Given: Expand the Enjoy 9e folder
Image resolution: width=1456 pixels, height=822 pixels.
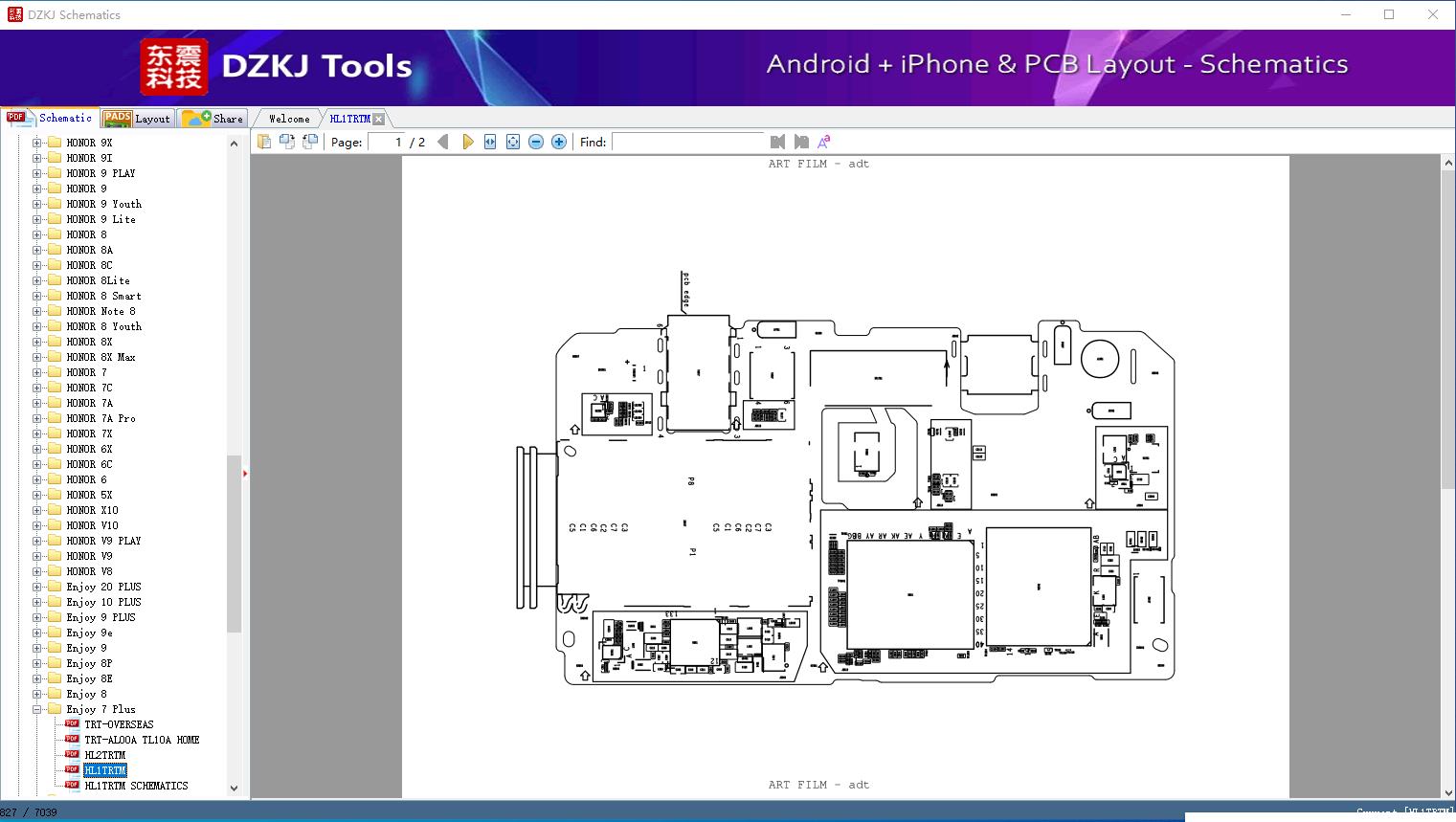Looking at the screenshot, I should [x=36, y=633].
